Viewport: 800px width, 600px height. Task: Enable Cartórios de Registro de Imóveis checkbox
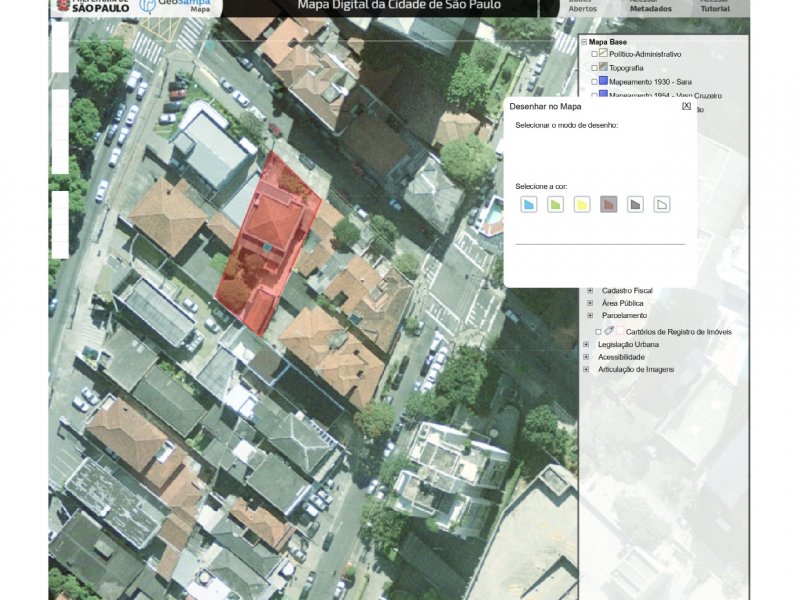[x=598, y=331]
